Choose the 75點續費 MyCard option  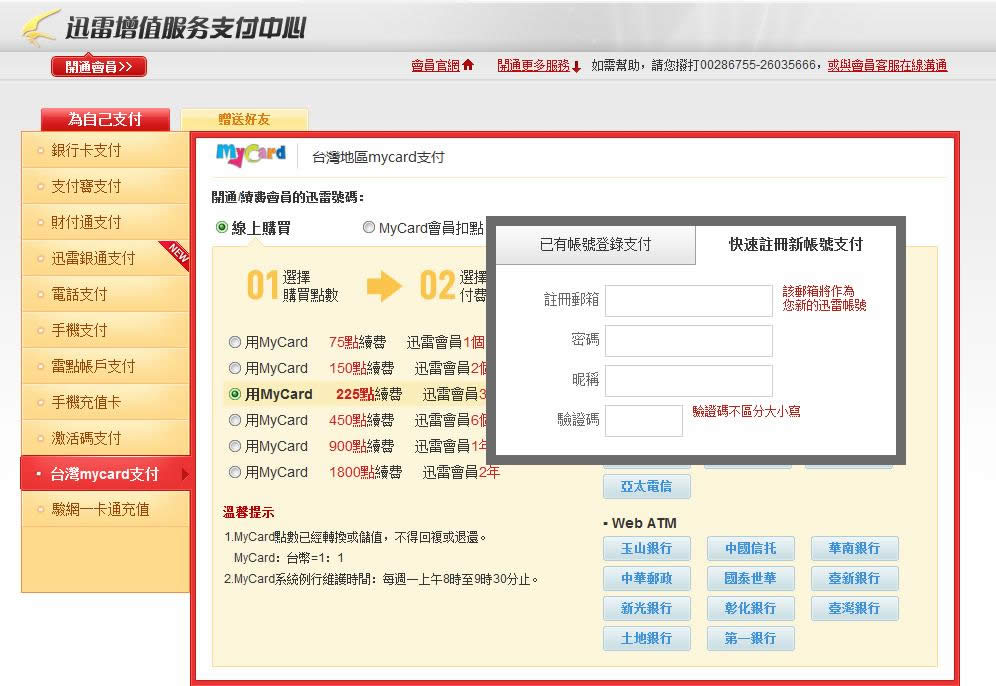(x=234, y=342)
